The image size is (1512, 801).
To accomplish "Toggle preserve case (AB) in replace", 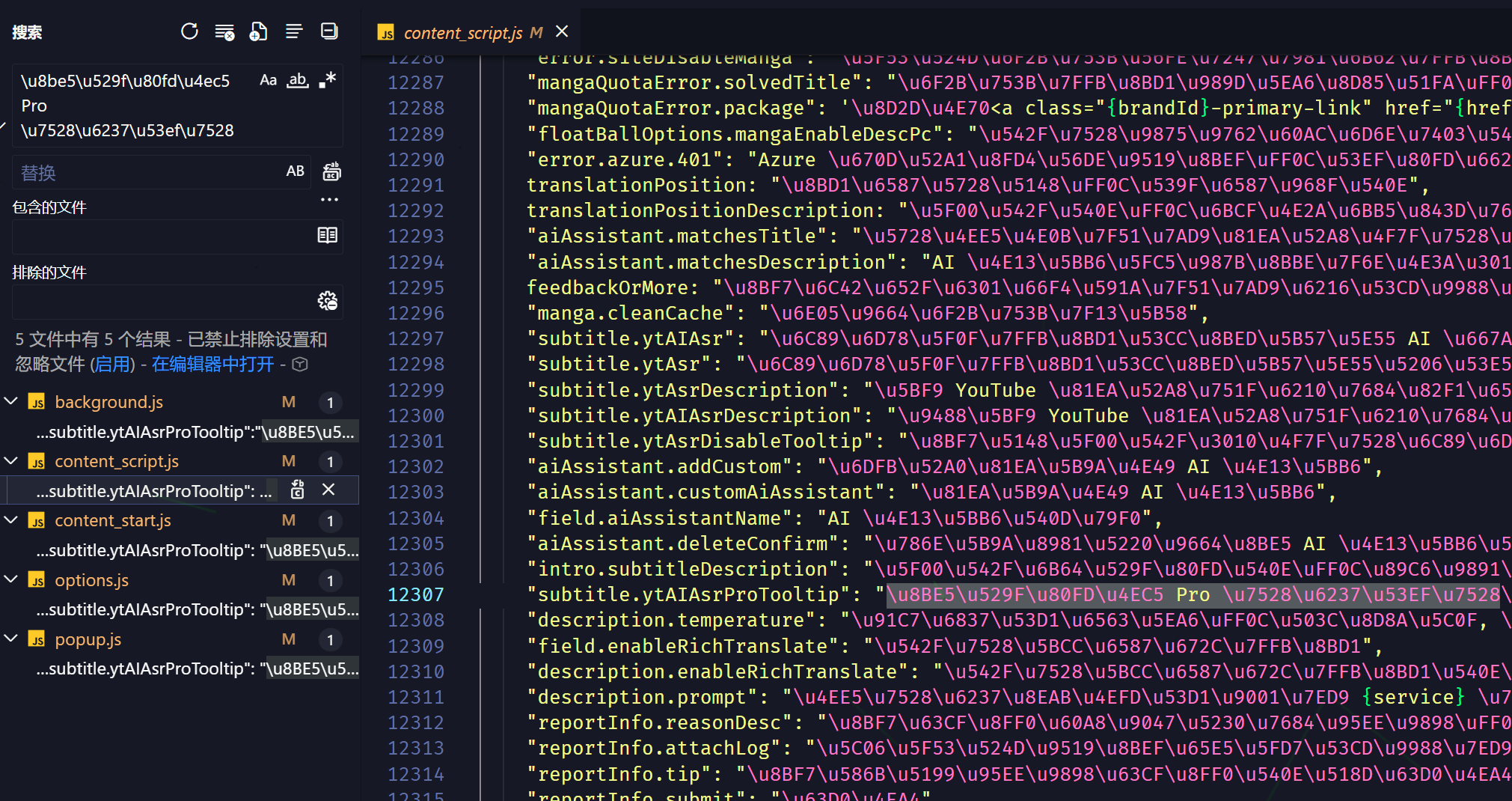I will click(296, 171).
